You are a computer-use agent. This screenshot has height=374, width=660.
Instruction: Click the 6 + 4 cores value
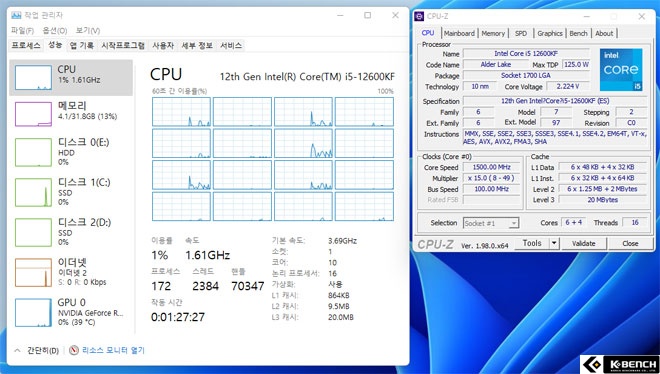(x=574, y=222)
